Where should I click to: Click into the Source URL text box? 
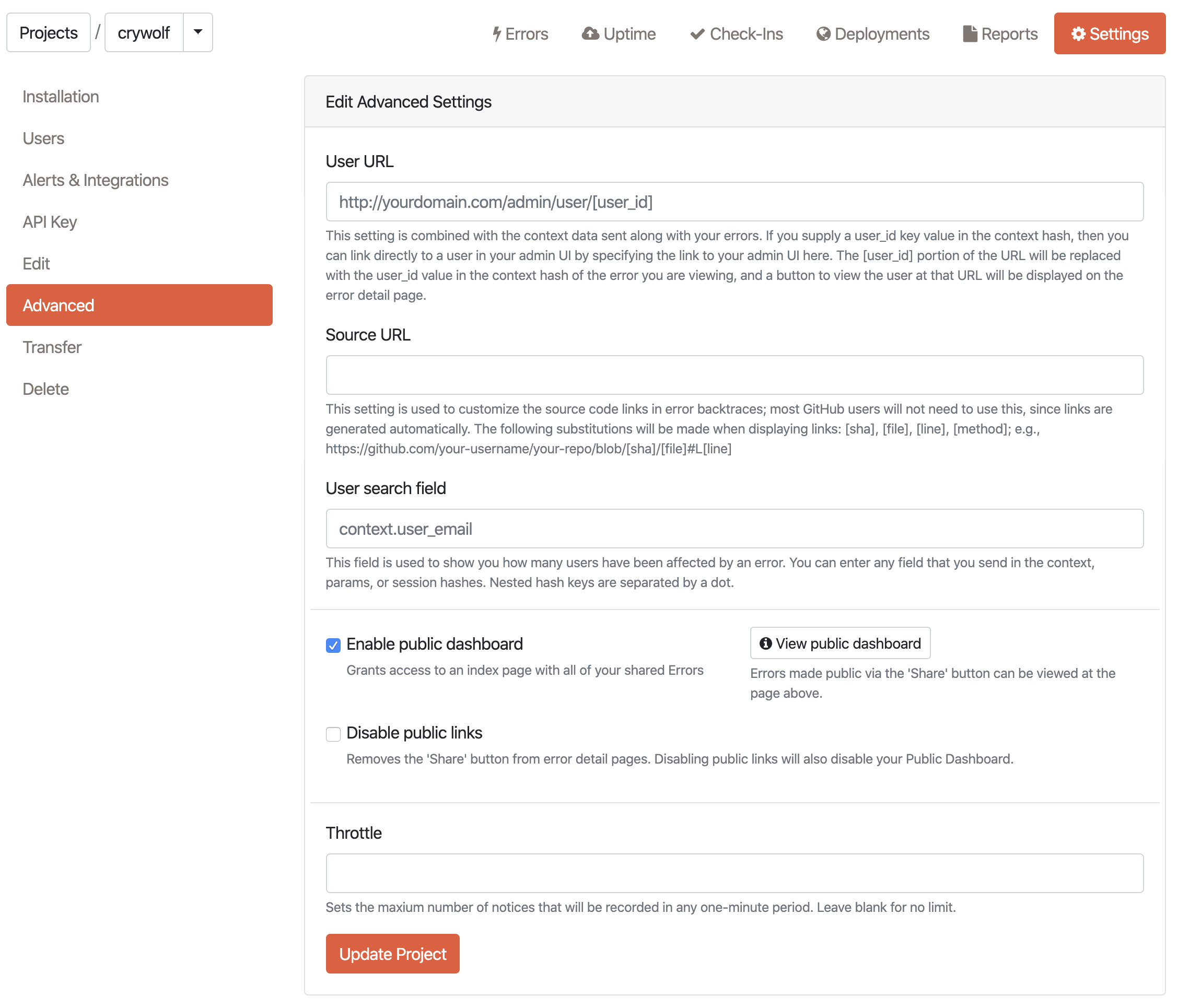(734, 375)
